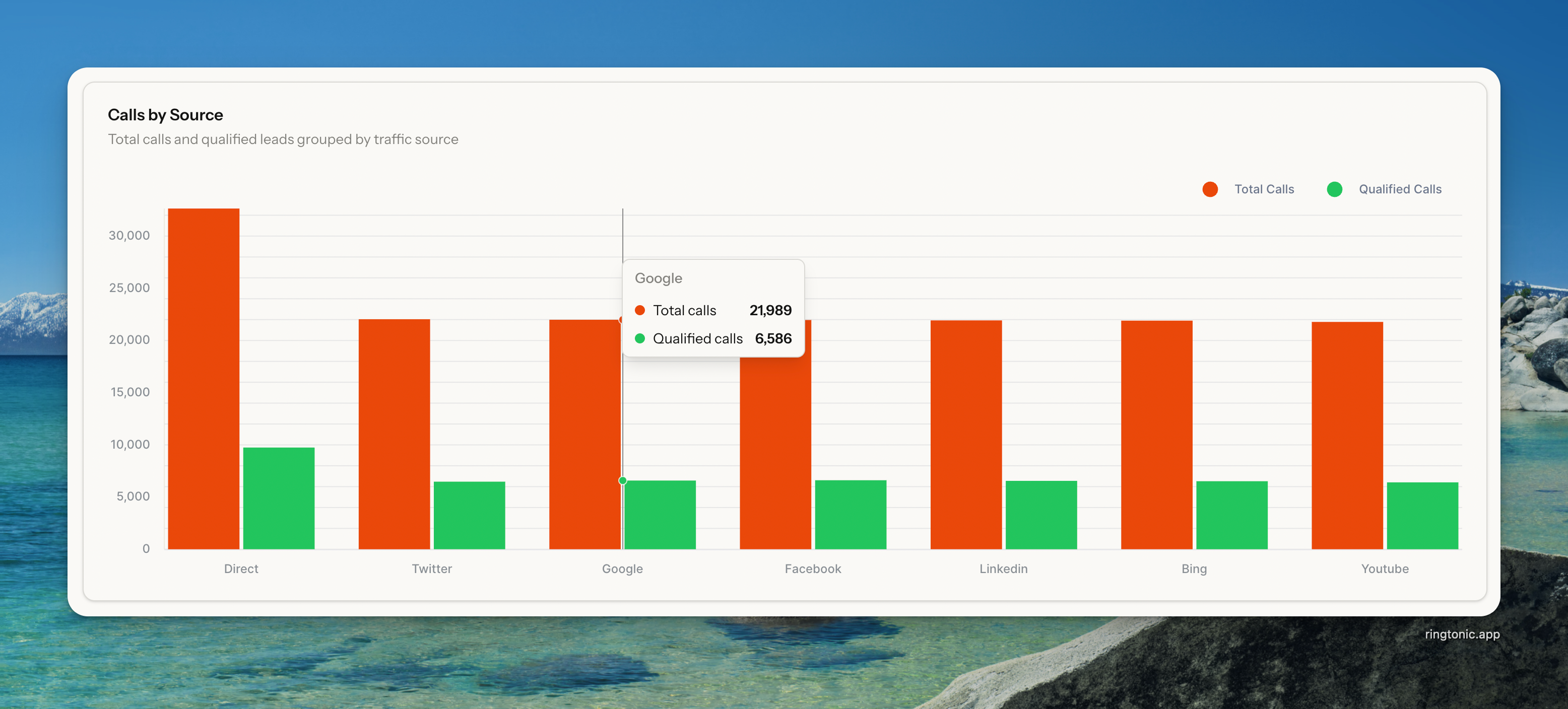Click the Linkedin axis label
This screenshot has height=709, width=1568.
[x=1003, y=569]
